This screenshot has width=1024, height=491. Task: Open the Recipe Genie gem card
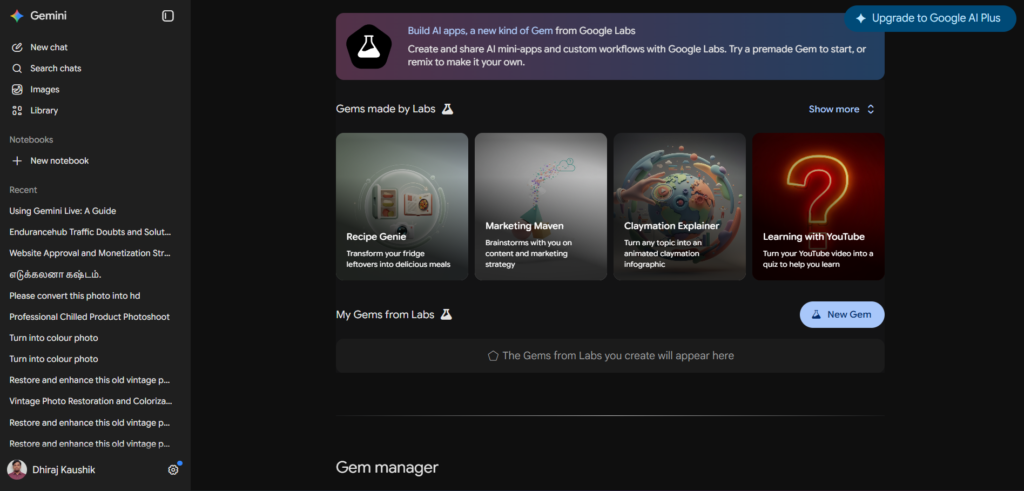pyautogui.click(x=402, y=206)
